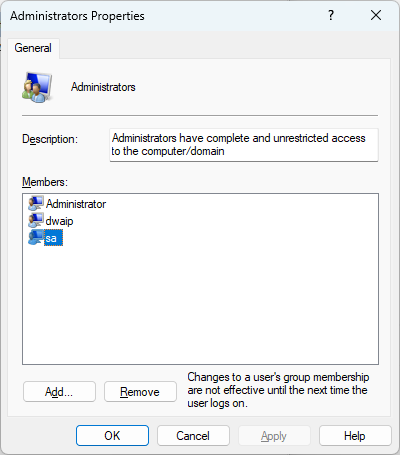The image size is (400, 455).
Task: Open Help from the bottom button
Action: (355, 435)
